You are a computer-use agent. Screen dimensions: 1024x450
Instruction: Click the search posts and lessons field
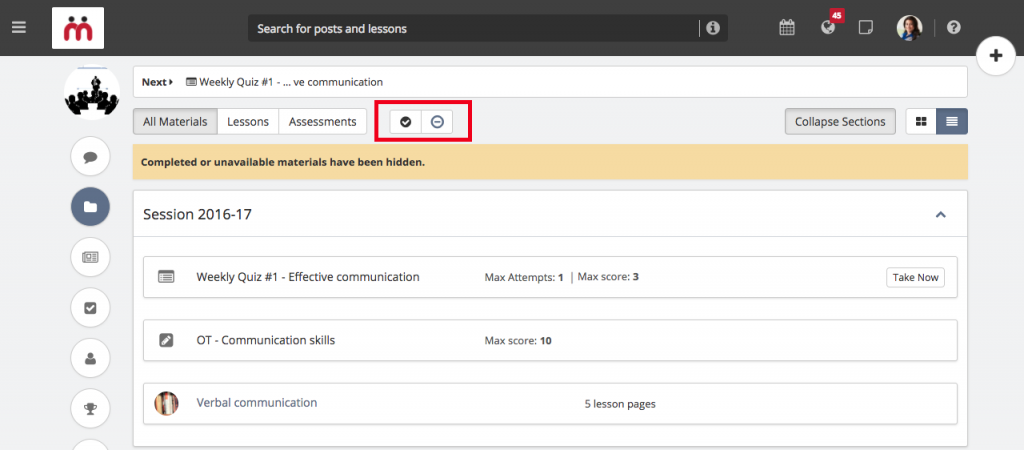click(x=473, y=29)
